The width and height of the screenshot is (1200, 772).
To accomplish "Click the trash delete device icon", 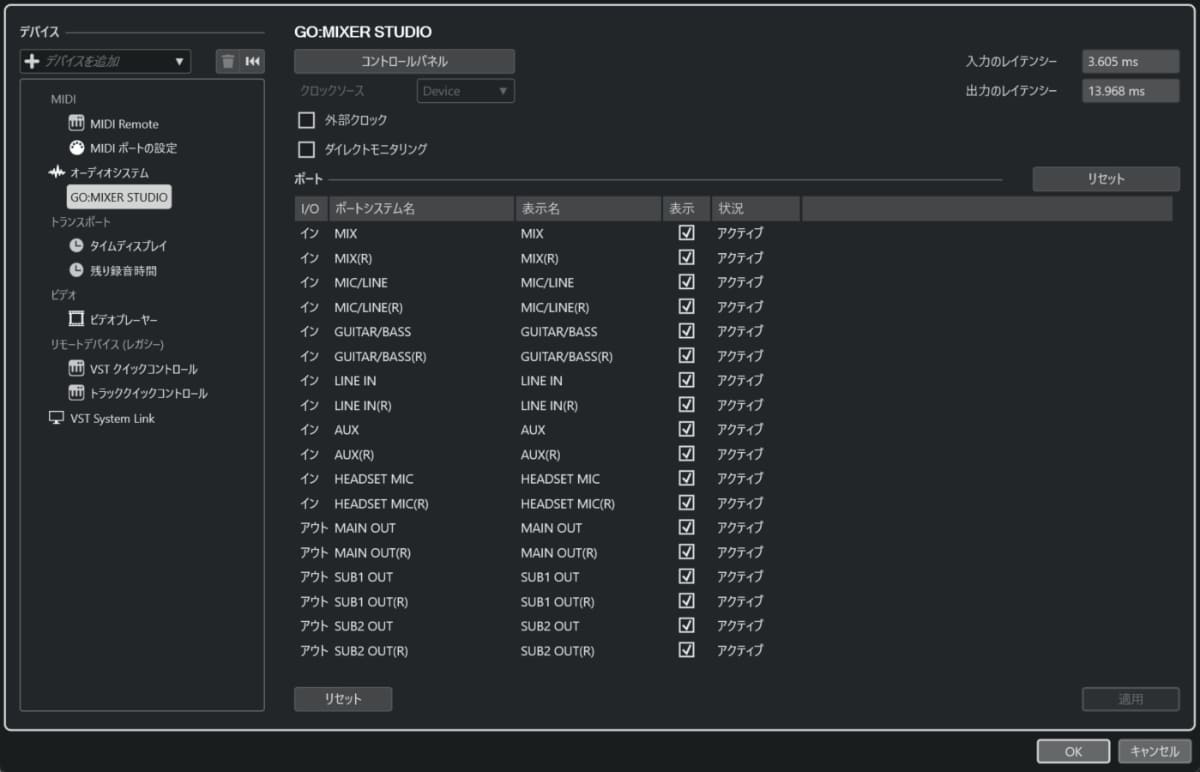I will point(228,61).
